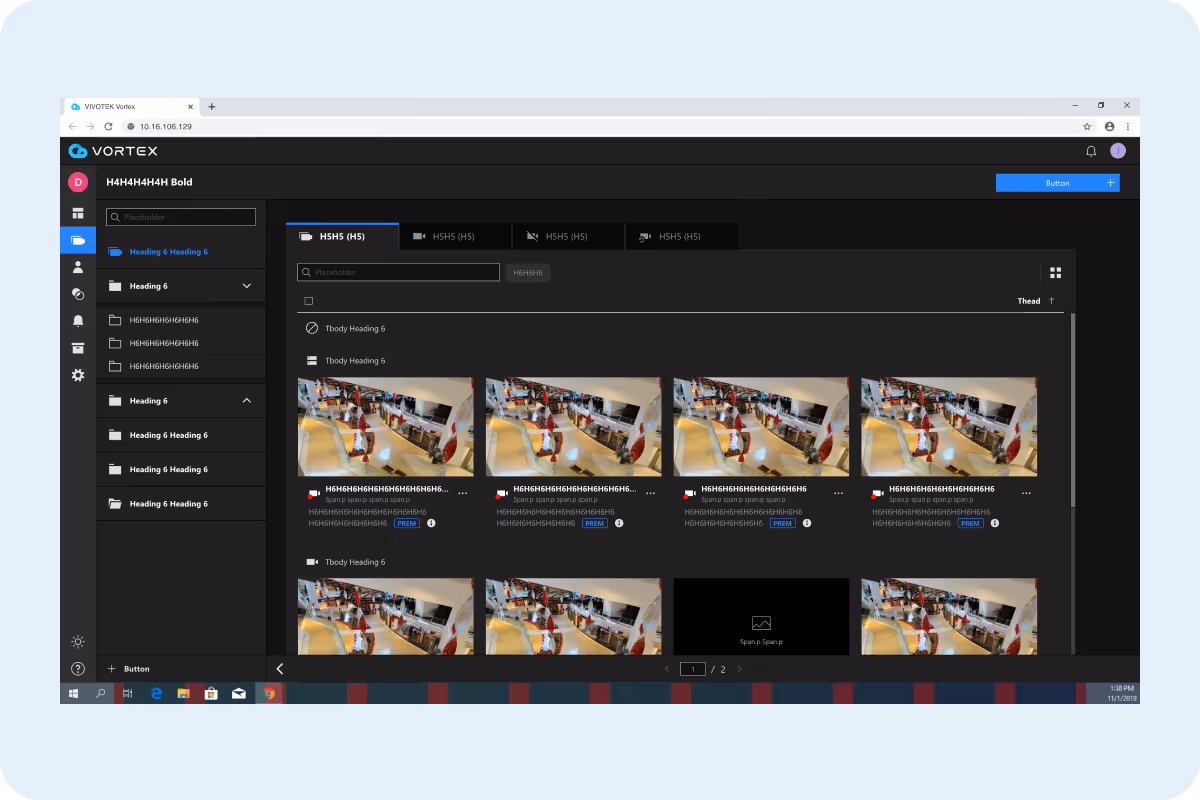Click the recording camera icon on first card
Screen dimensions: 1200x800
click(314, 494)
